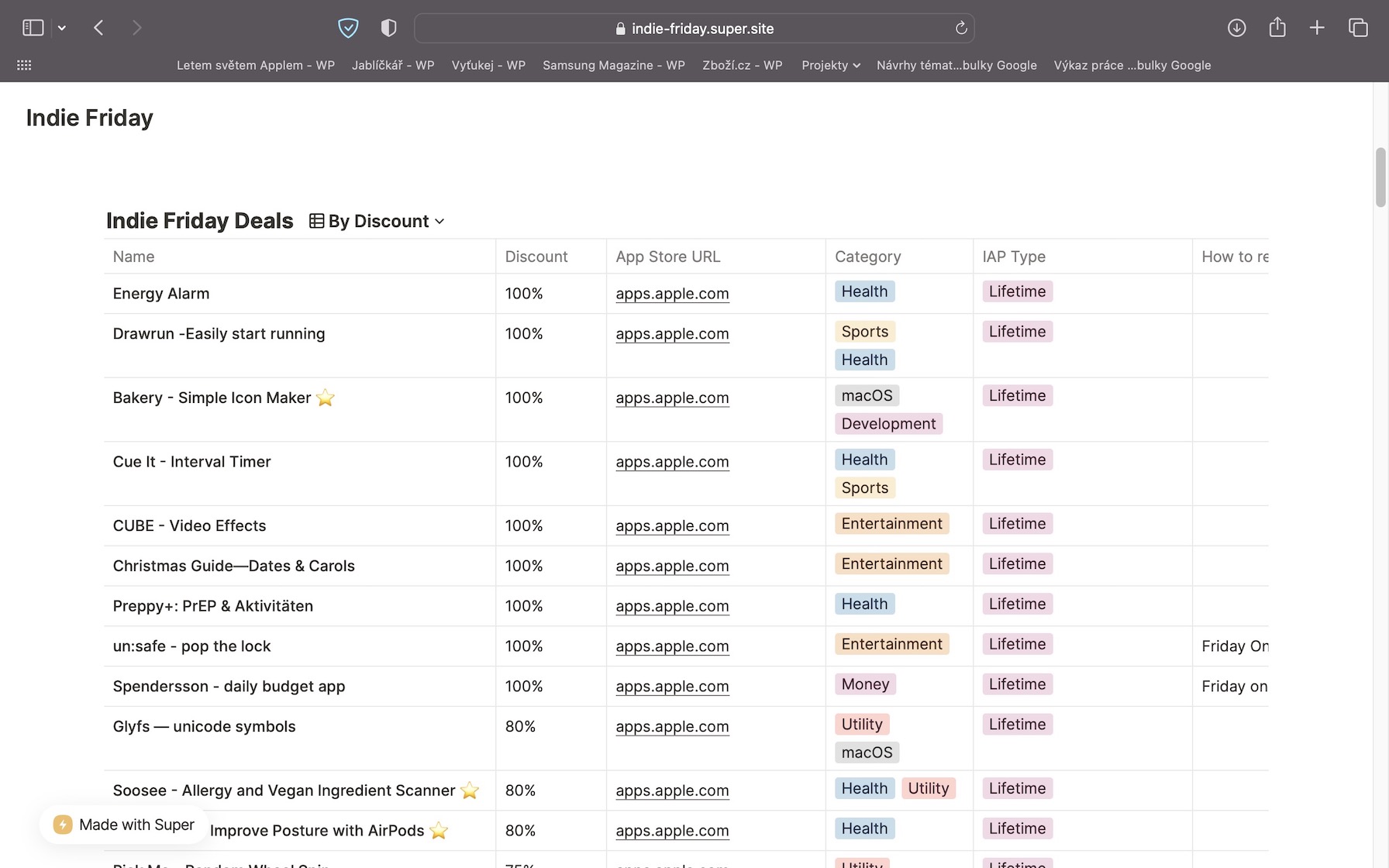Open a new browser tab

[x=1316, y=28]
